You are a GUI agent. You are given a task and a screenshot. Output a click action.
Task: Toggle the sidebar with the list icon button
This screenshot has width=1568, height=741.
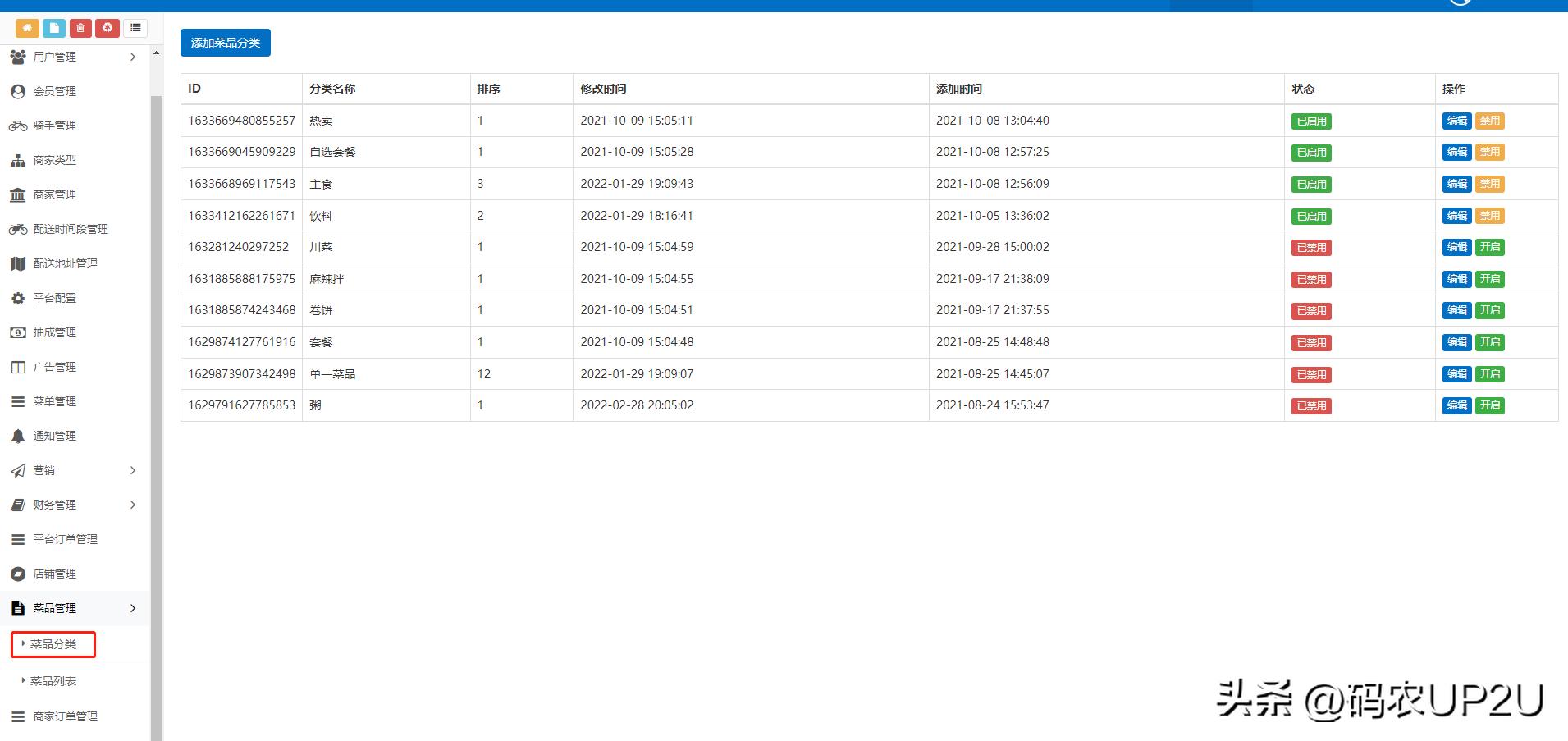point(135,29)
